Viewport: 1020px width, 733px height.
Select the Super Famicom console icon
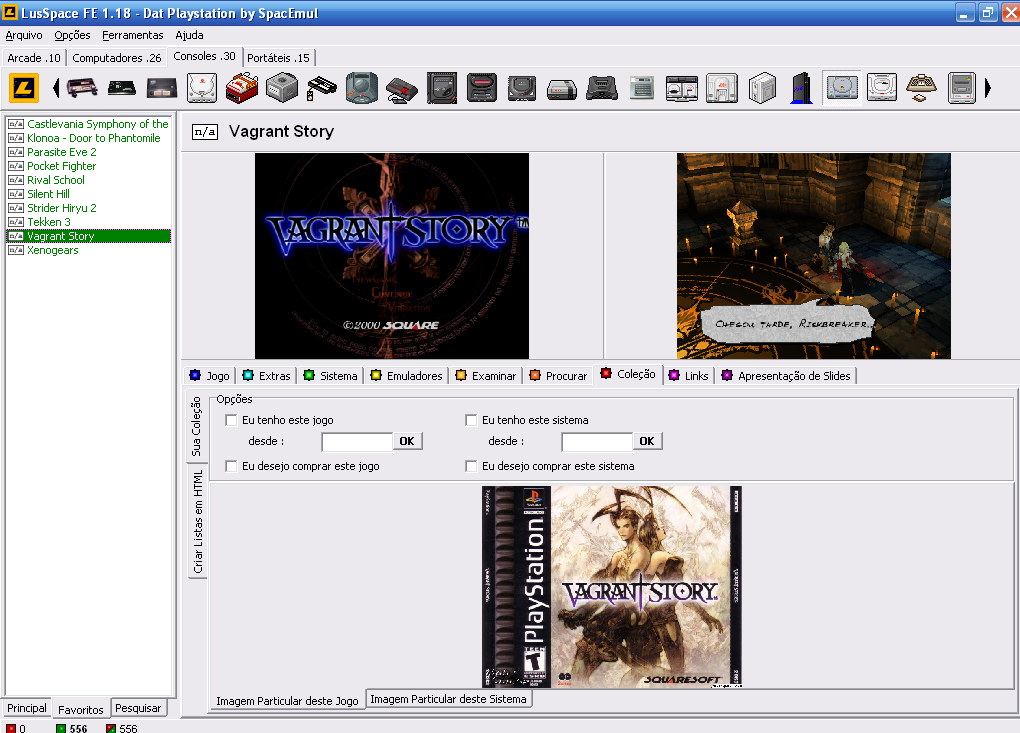[961, 88]
